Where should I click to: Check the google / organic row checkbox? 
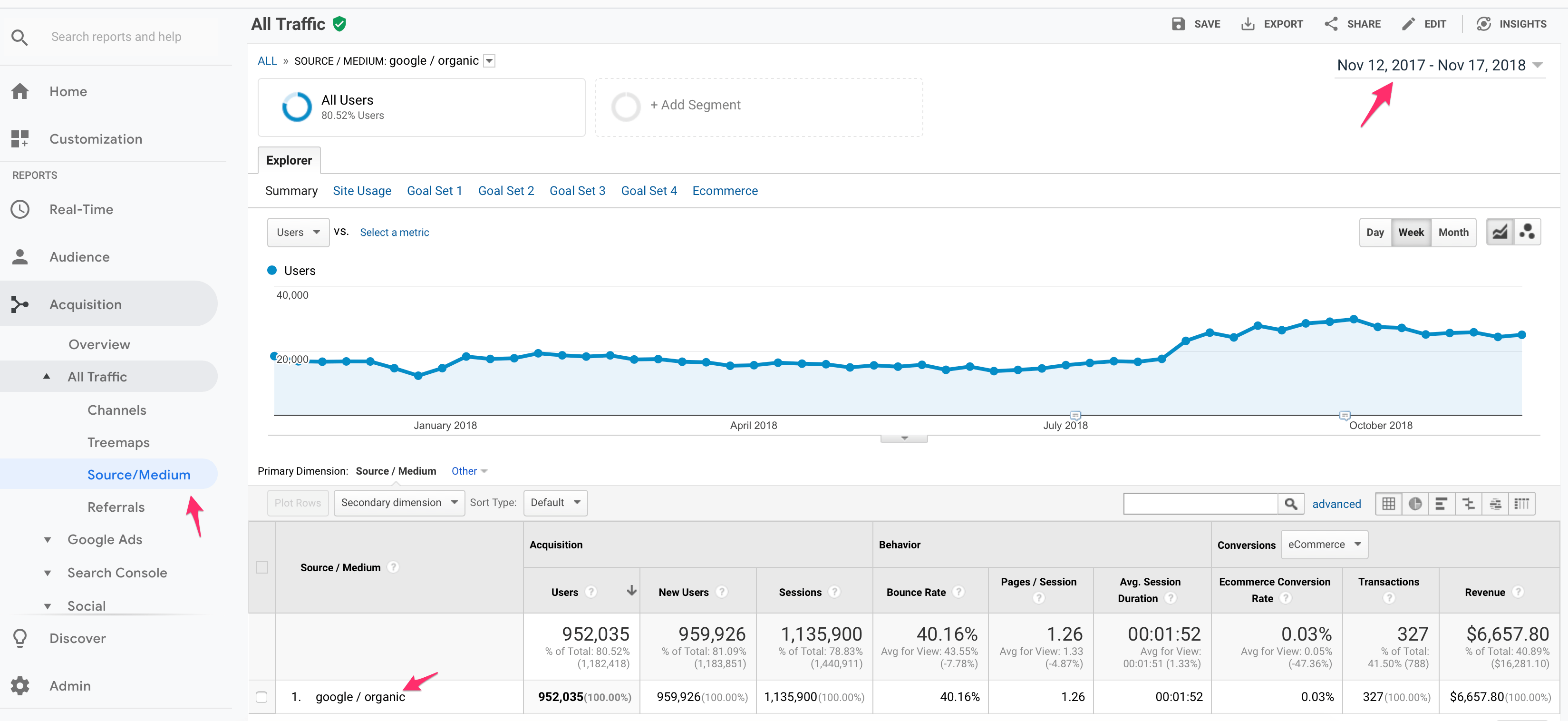[x=262, y=697]
